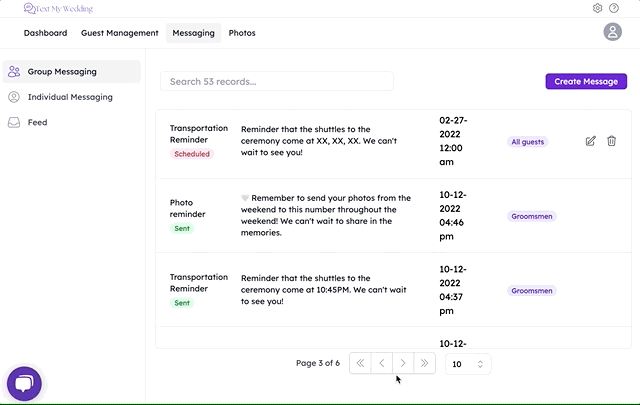Click the All guests recipient tag
Viewport: 640px width, 405px height.
tap(527, 142)
